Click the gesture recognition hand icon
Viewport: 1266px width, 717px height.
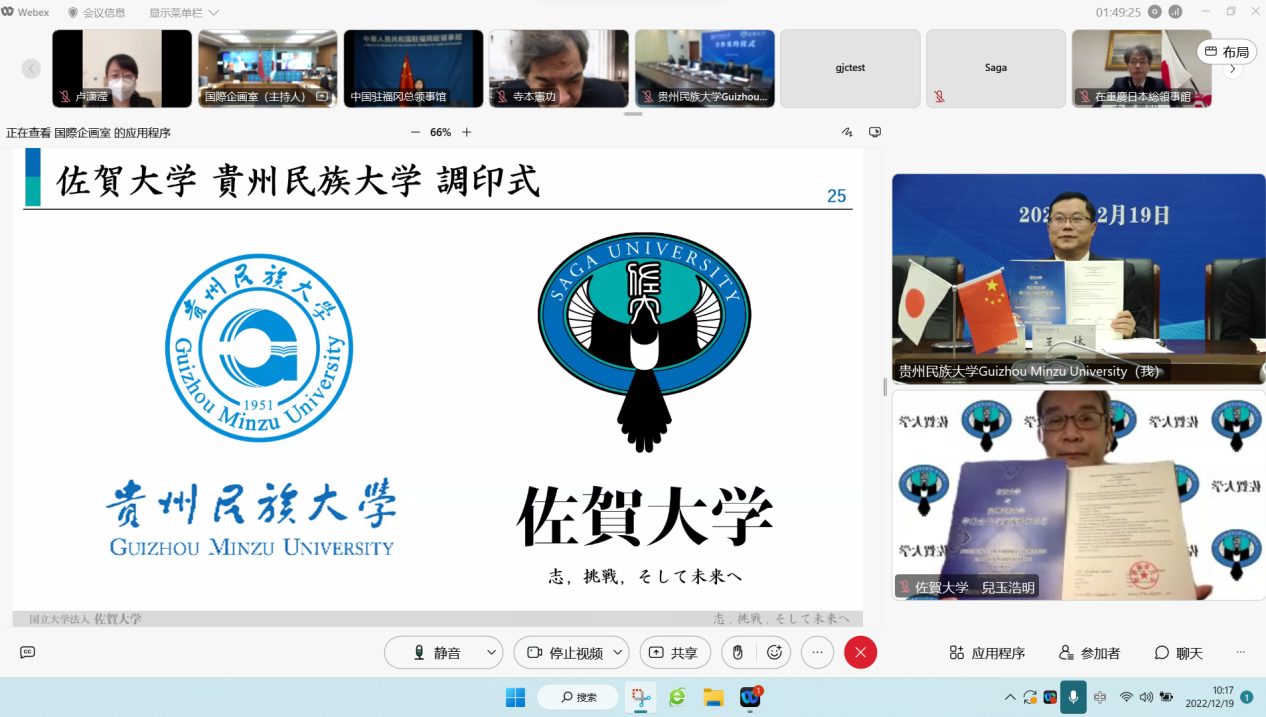pos(737,653)
